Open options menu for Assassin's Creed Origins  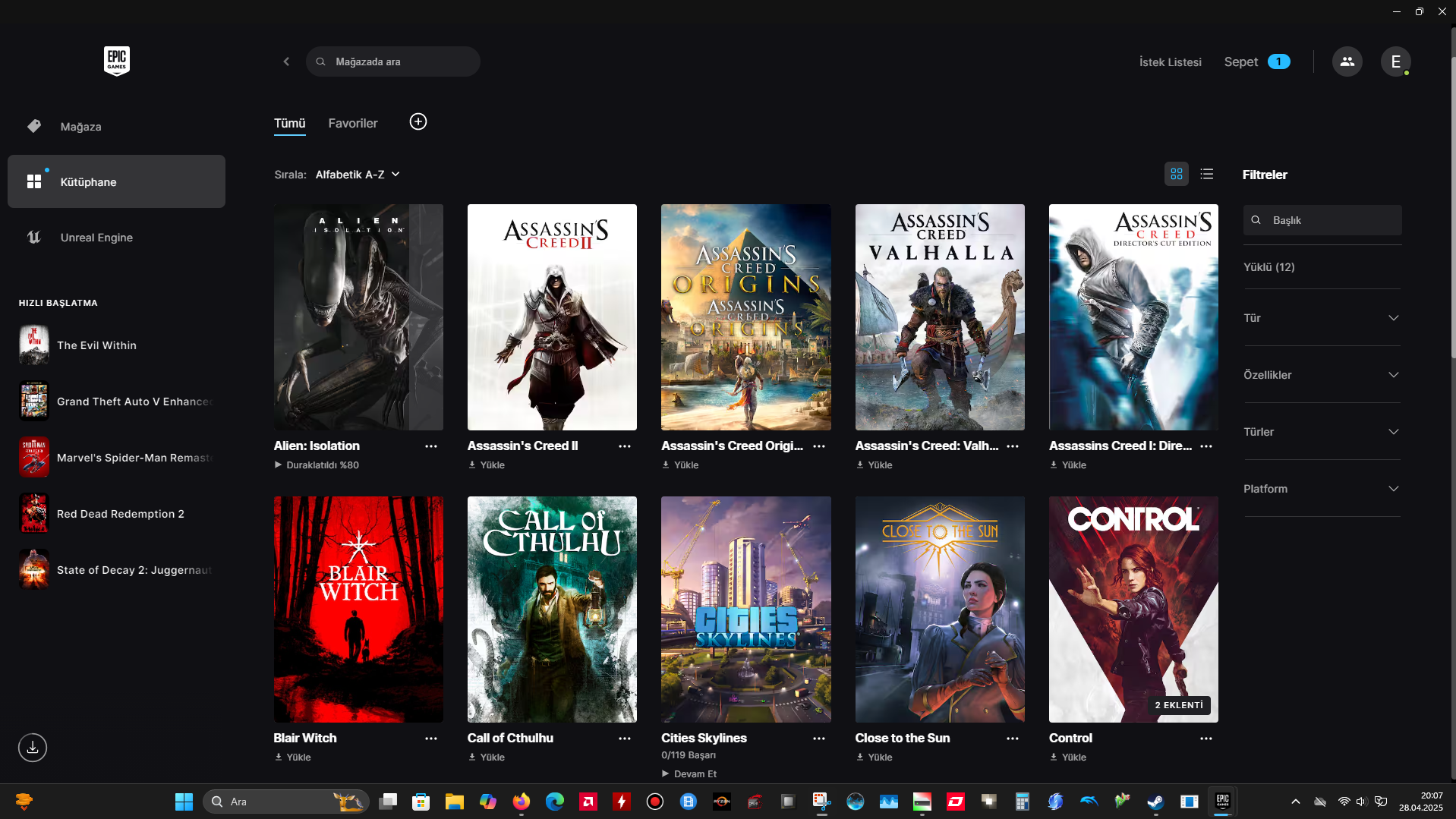[x=819, y=446]
